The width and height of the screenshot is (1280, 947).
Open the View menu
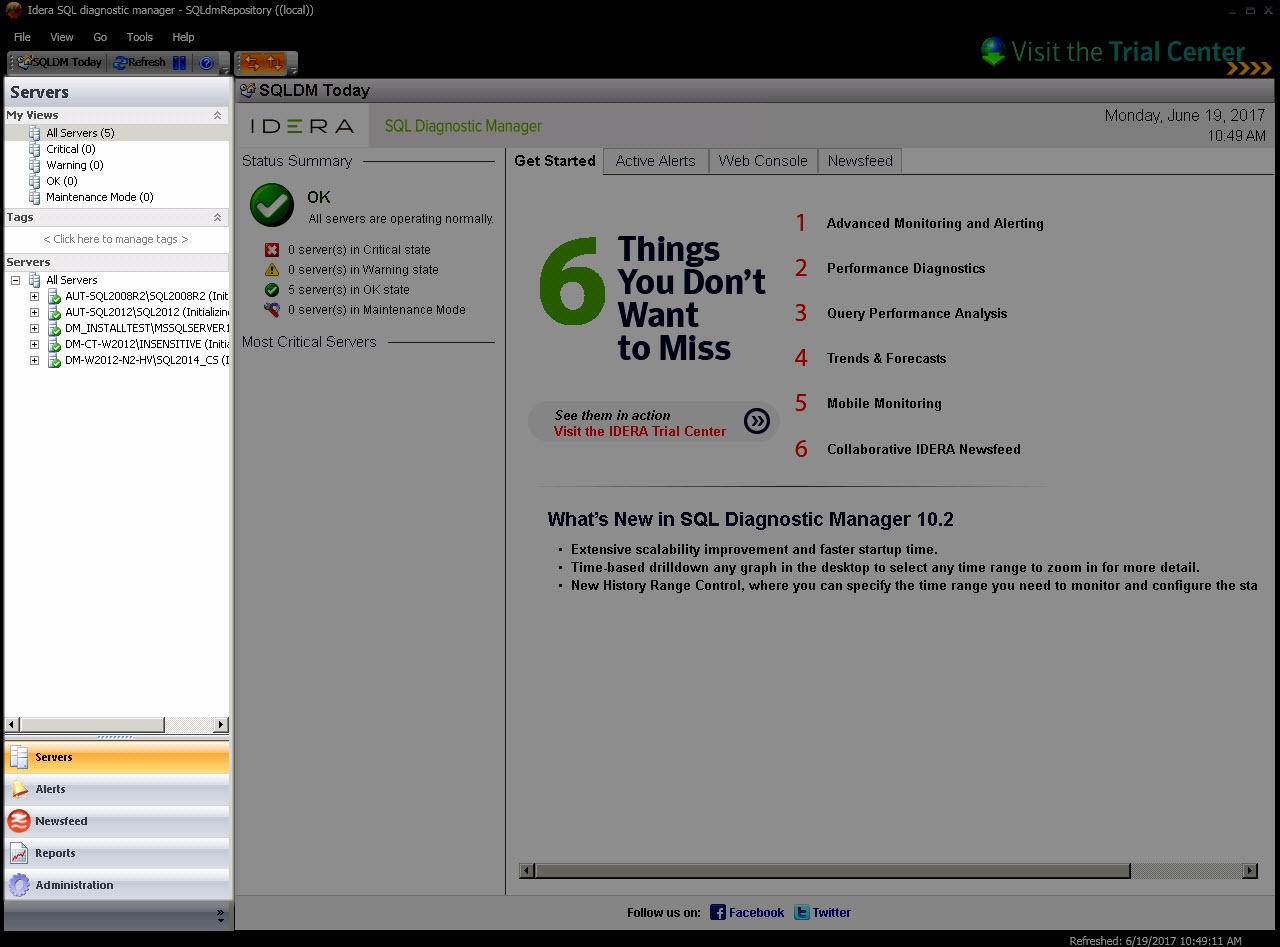coord(62,37)
